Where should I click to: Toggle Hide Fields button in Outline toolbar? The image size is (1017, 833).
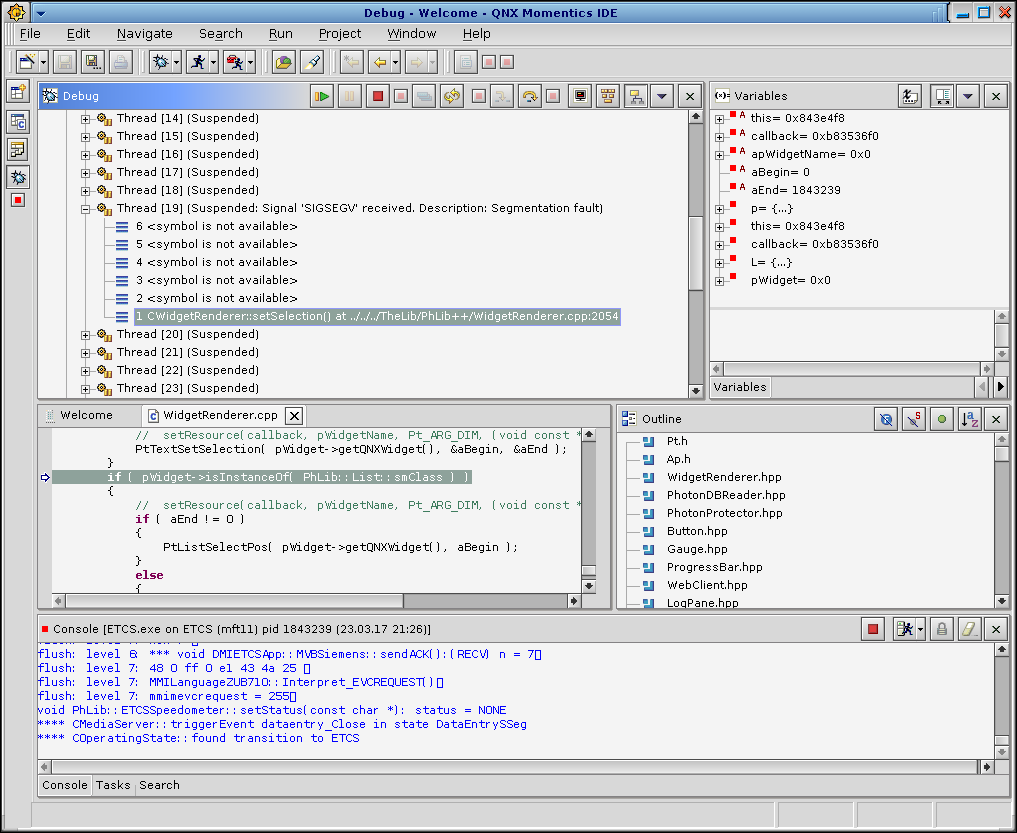pyautogui.click(x=886, y=419)
